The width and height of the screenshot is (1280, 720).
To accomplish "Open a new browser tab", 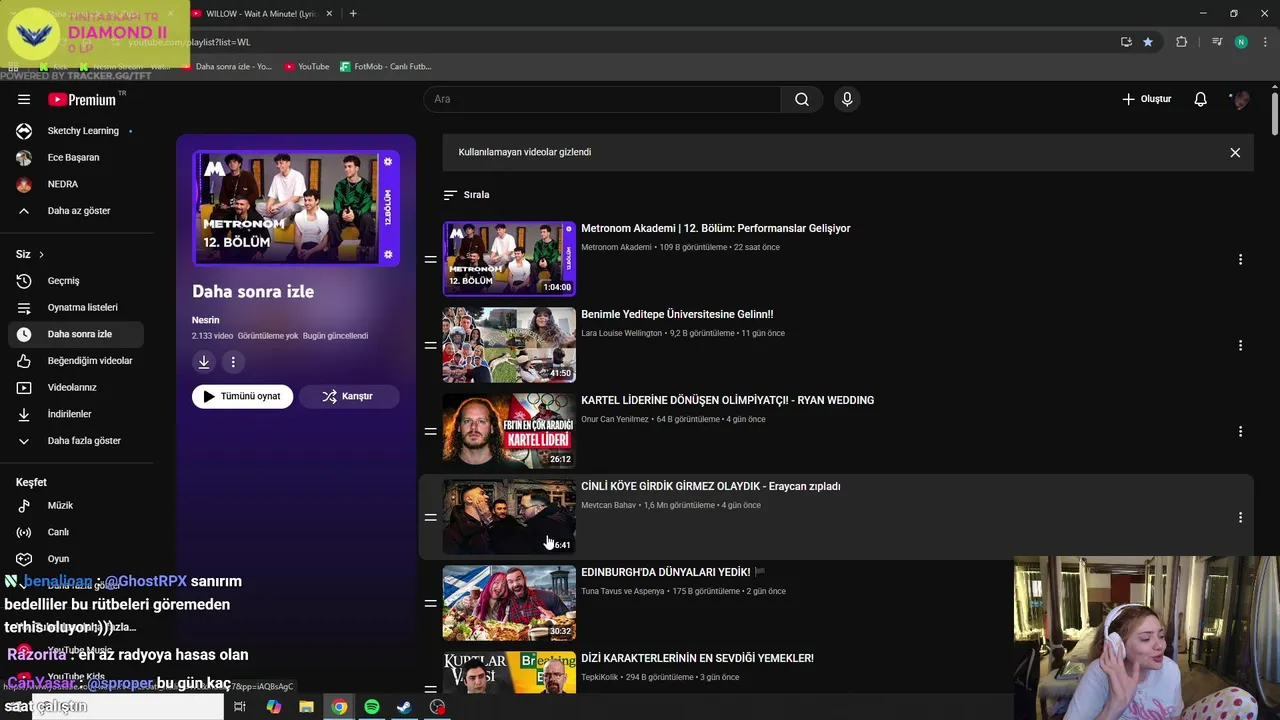I will click(x=353, y=14).
